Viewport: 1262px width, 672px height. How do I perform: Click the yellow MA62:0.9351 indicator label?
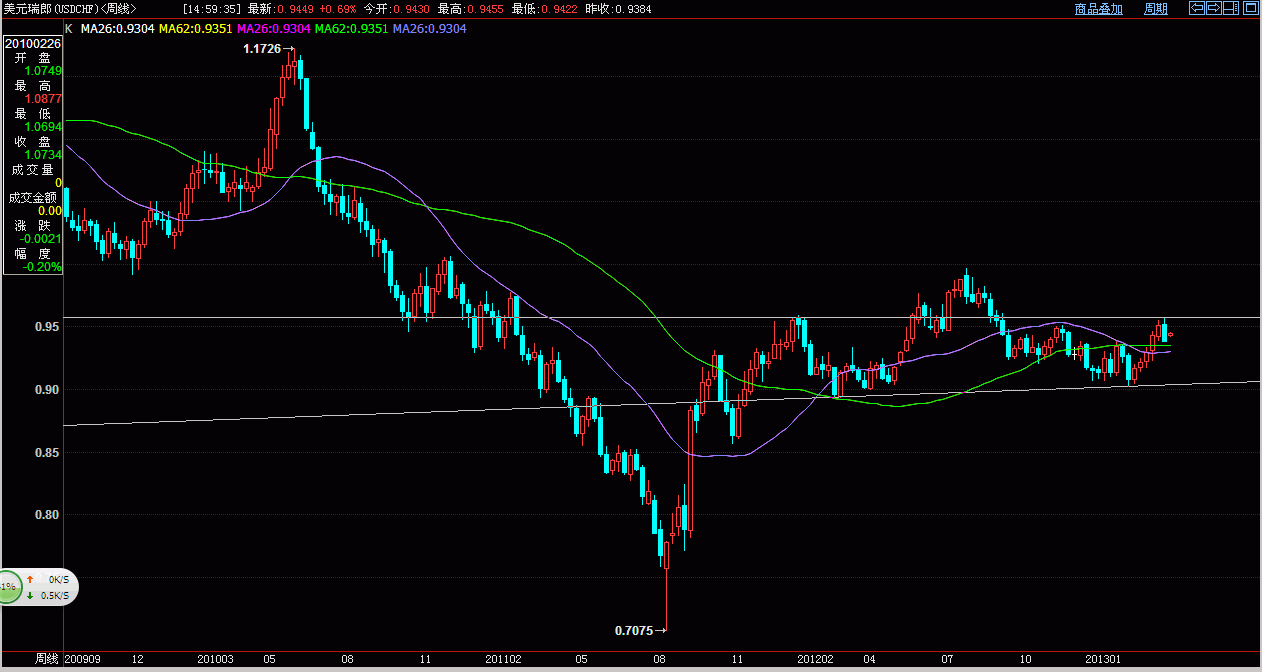194,29
